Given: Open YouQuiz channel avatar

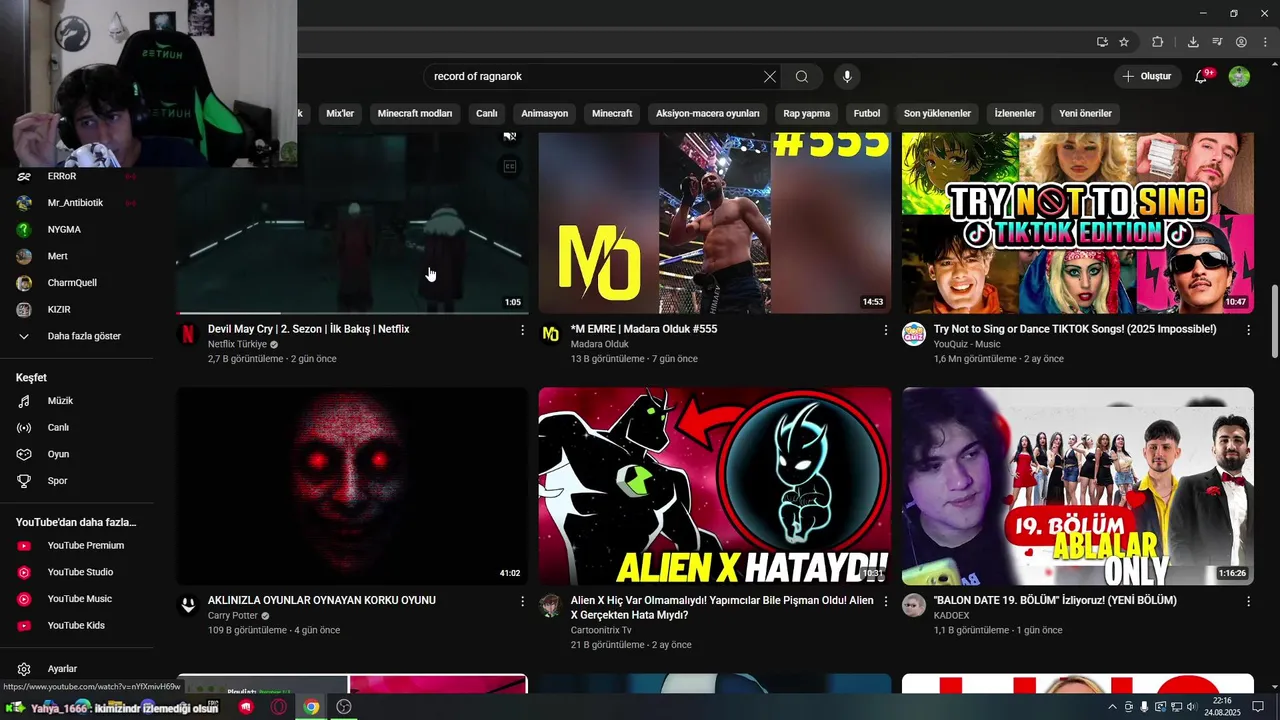Looking at the screenshot, I should [x=914, y=334].
